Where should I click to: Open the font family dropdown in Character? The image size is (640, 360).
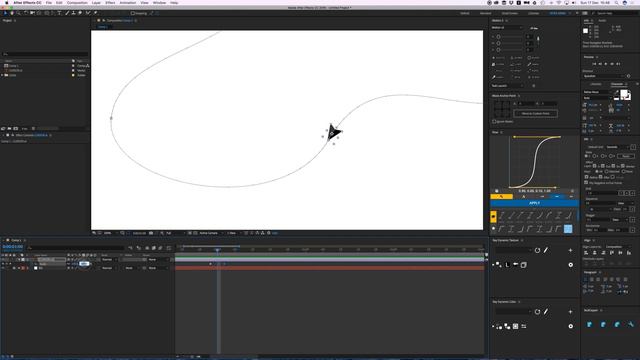pyautogui.click(x=598, y=92)
